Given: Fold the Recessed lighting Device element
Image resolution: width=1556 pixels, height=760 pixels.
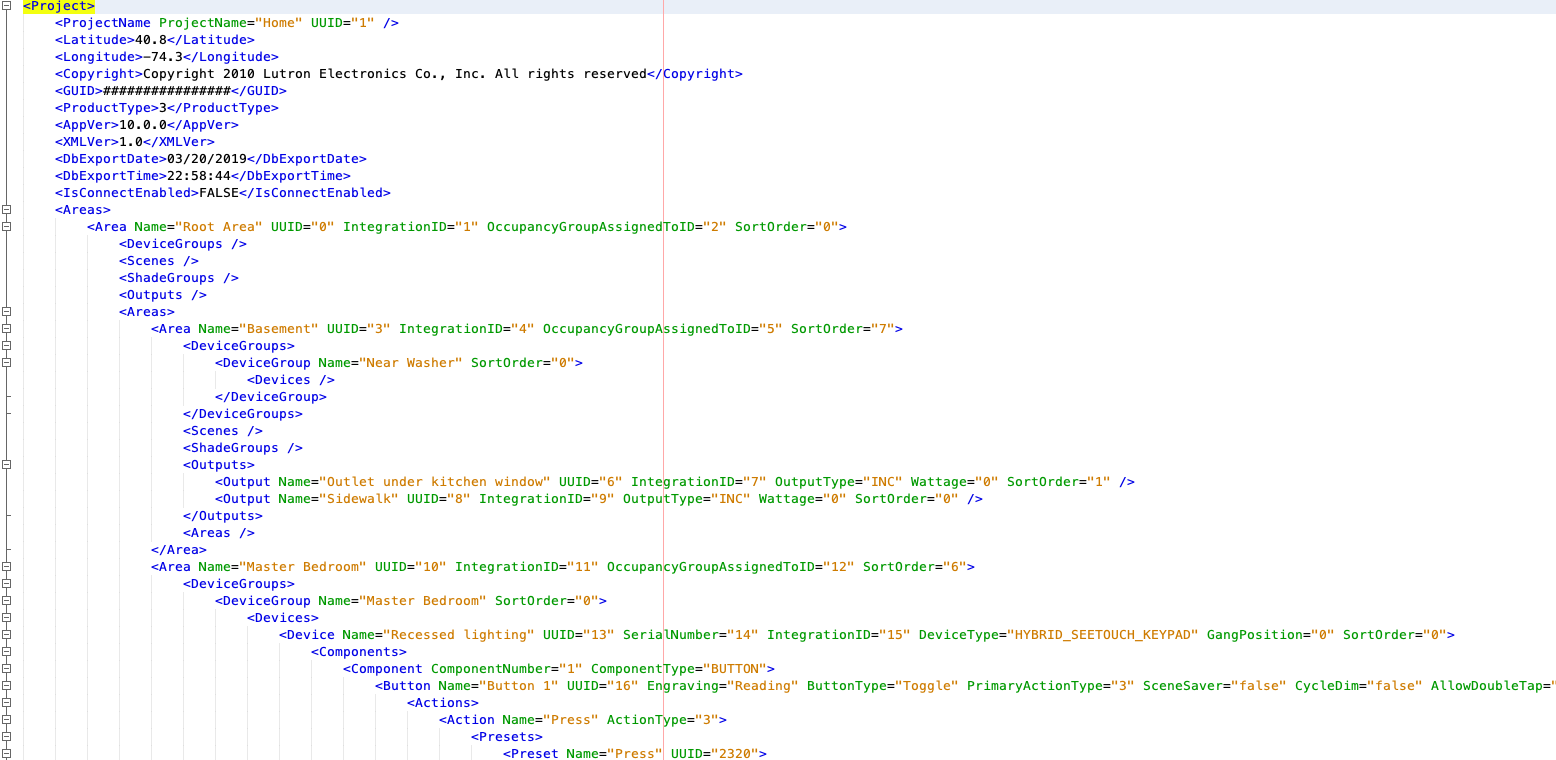Looking at the screenshot, I should pos(7,635).
